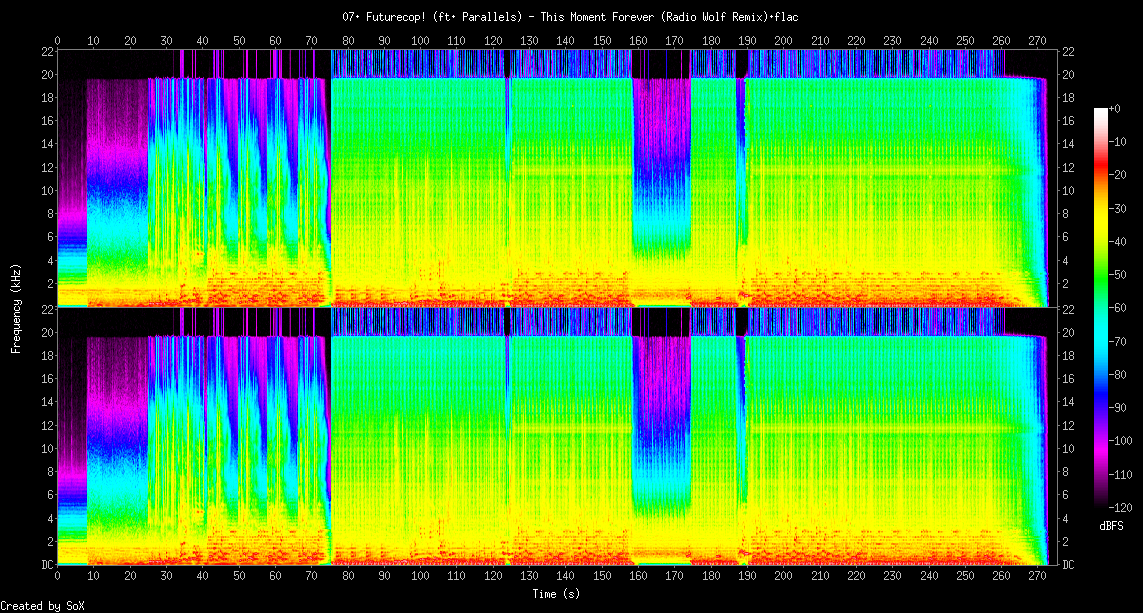Click the spectrogram title text at top
Image resolution: width=1143 pixels, height=613 pixels.
(571, 16)
